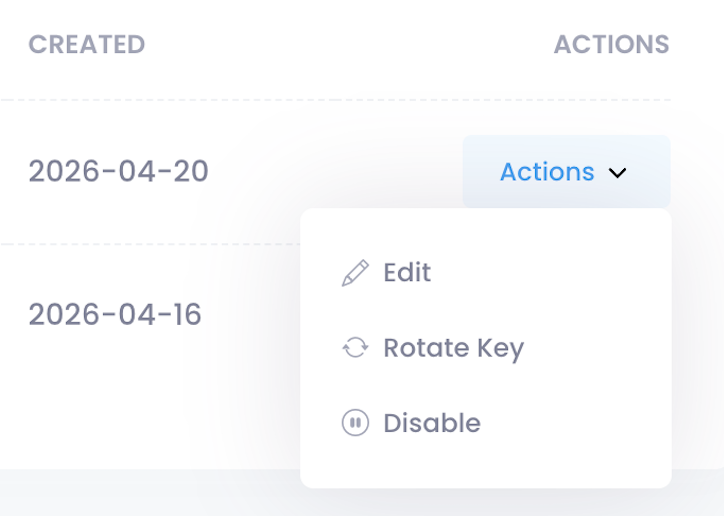Click the circular arrows rotate icon
Image resolution: width=724 pixels, height=516 pixels.
tap(355, 348)
